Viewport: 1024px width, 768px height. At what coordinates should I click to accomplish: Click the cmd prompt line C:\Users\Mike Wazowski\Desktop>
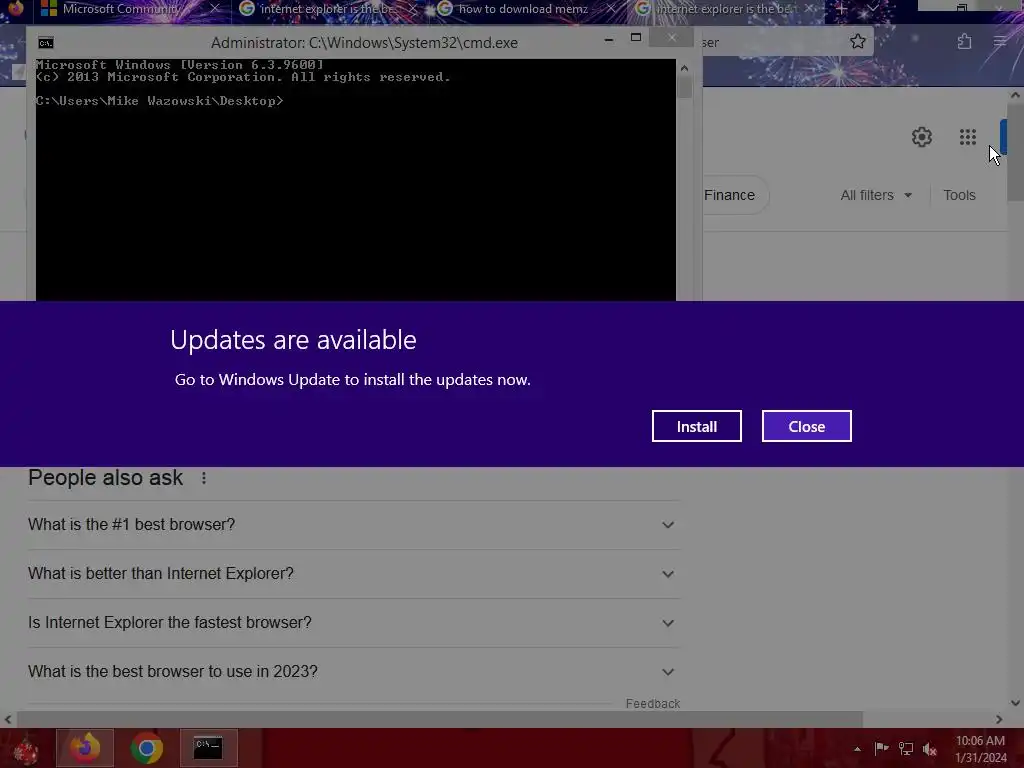pyautogui.click(x=159, y=101)
